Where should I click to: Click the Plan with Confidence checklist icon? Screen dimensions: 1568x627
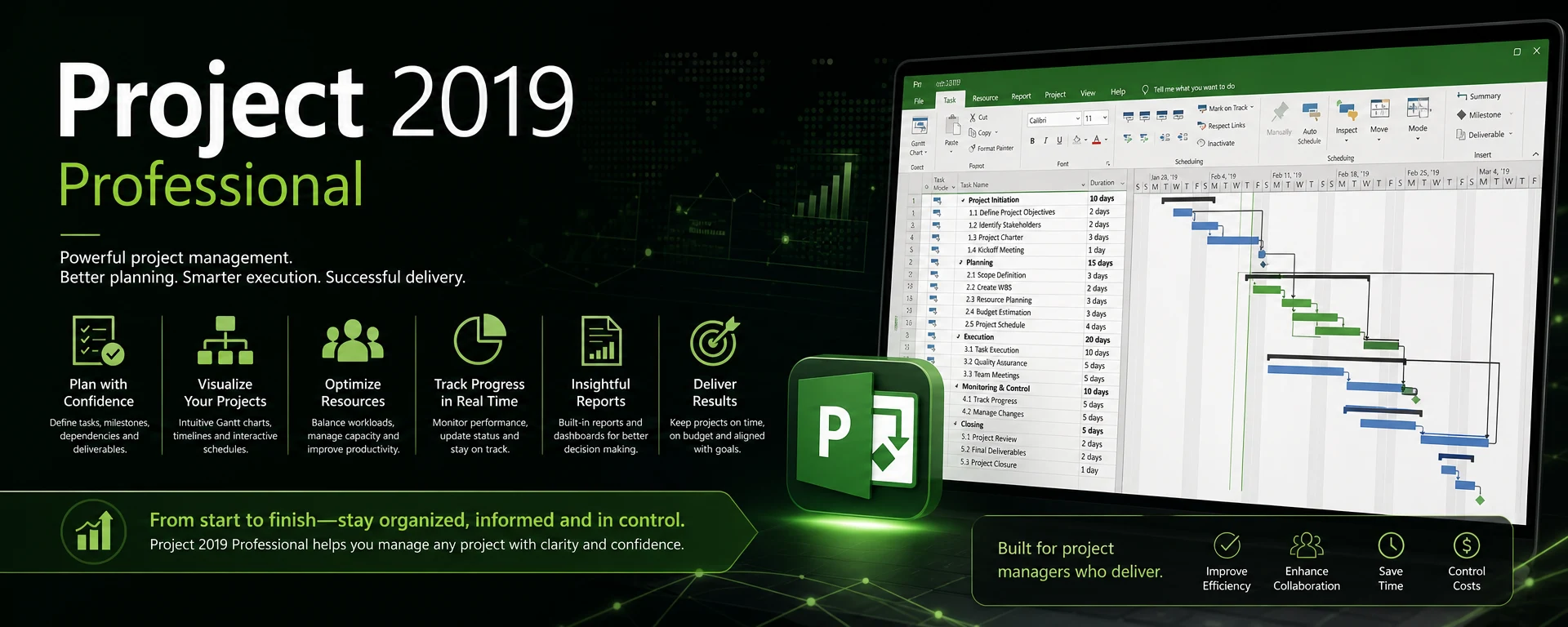(98, 340)
